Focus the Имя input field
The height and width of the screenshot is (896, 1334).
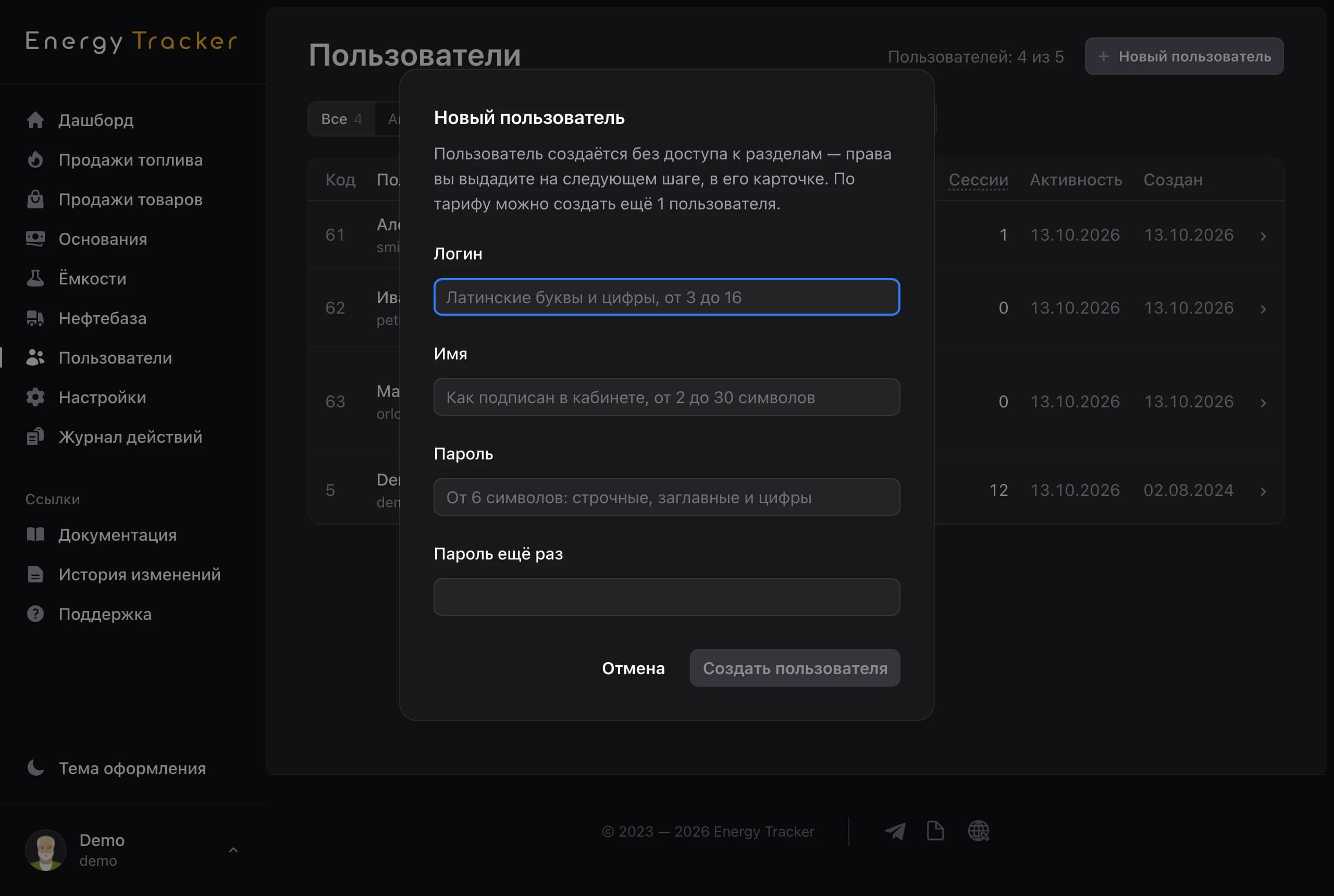click(x=666, y=397)
